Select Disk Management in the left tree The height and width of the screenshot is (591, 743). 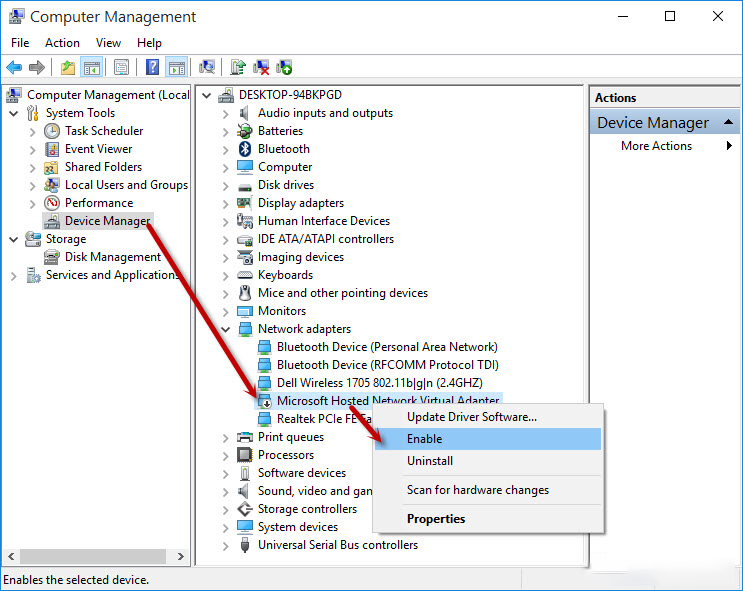point(112,257)
